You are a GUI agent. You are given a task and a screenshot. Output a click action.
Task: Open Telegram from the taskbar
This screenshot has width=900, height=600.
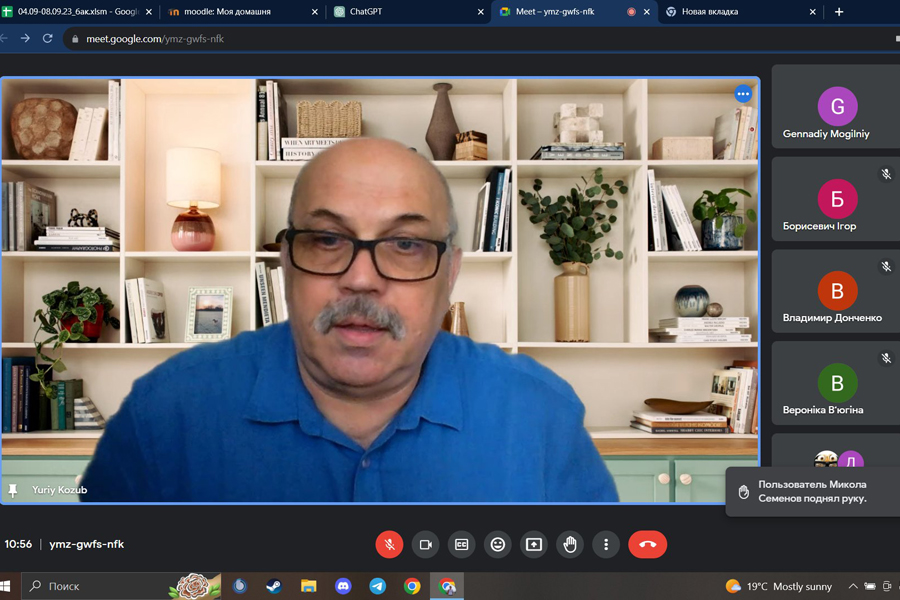pyautogui.click(x=378, y=586)
